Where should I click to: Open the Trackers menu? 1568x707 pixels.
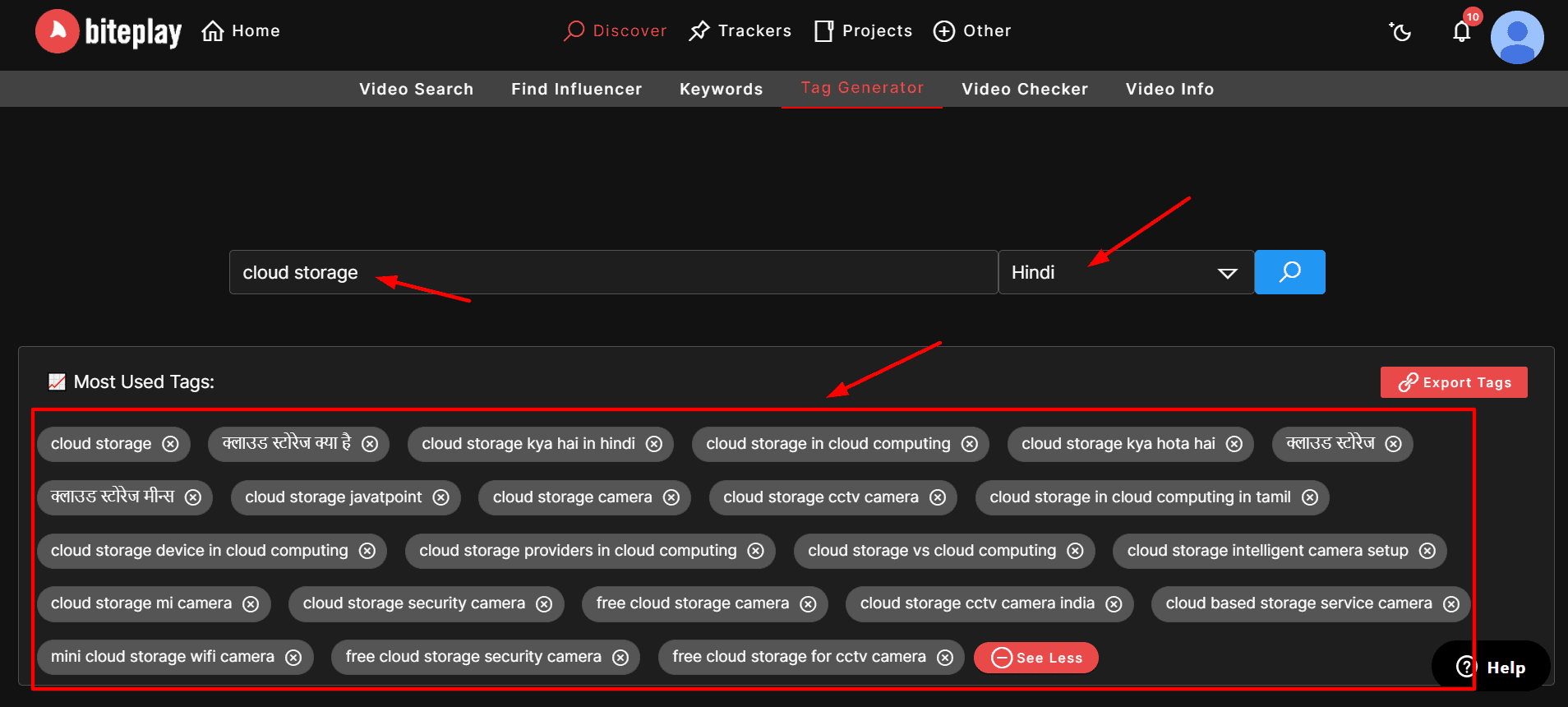[x=740, y=31]
